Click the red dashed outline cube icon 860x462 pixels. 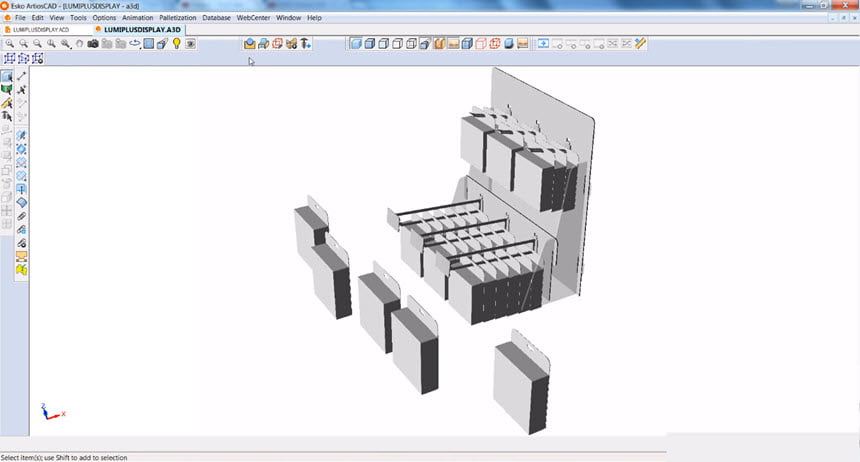481,43
